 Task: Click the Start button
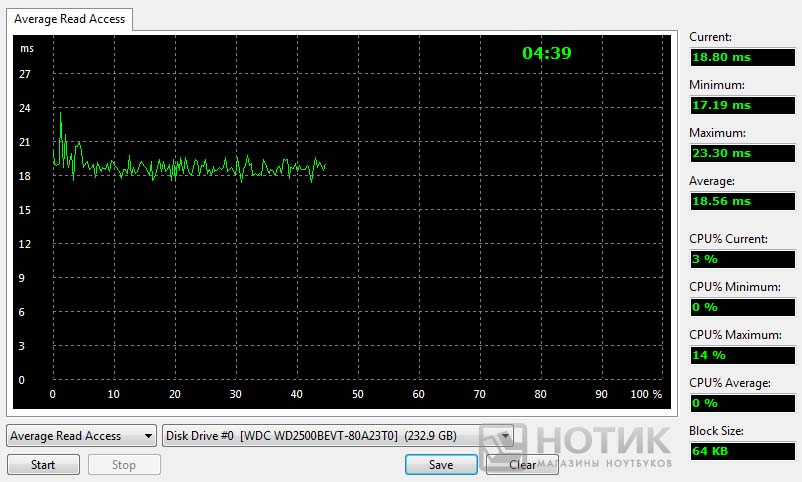(43, 465)
